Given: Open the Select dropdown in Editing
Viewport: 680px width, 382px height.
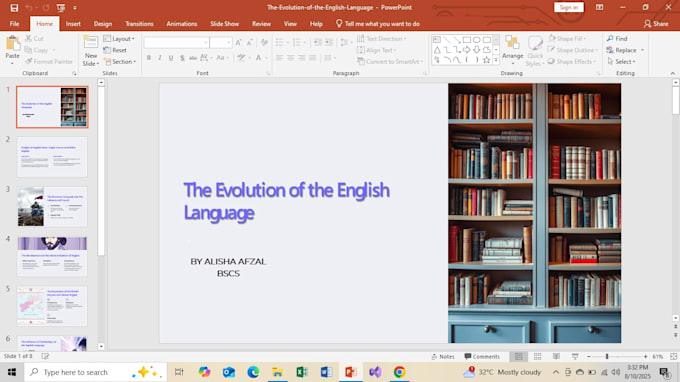Looking at the screenshot, I should point(622,62).
